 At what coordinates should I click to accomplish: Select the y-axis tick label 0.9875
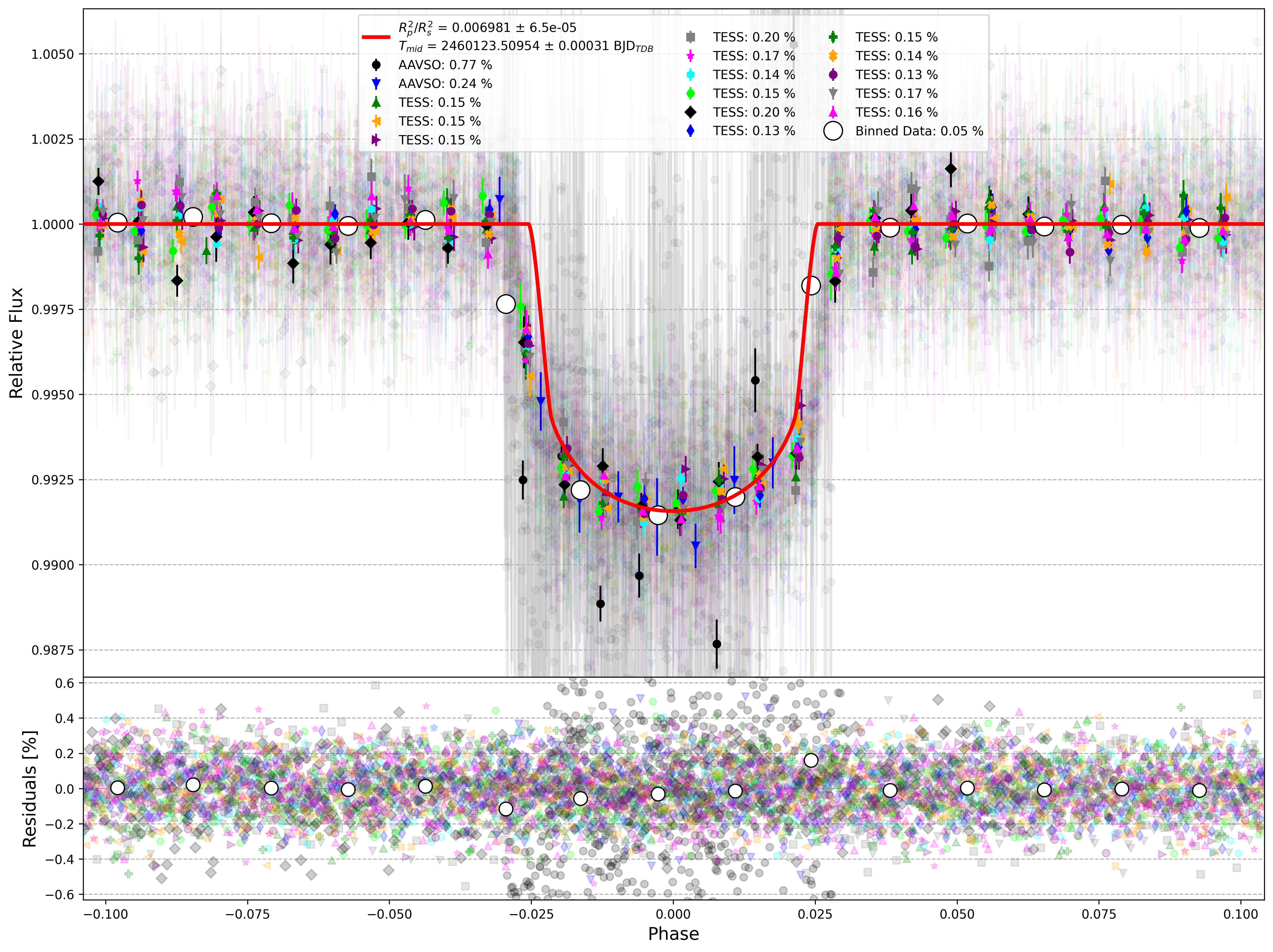click(x=53, y=651)
